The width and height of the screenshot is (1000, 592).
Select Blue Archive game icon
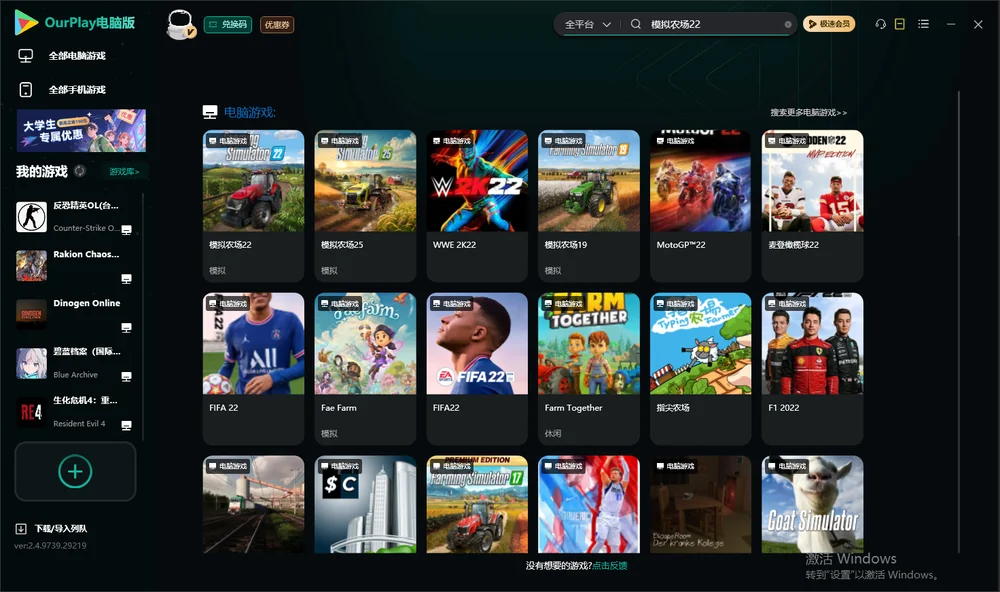[31, 364]
